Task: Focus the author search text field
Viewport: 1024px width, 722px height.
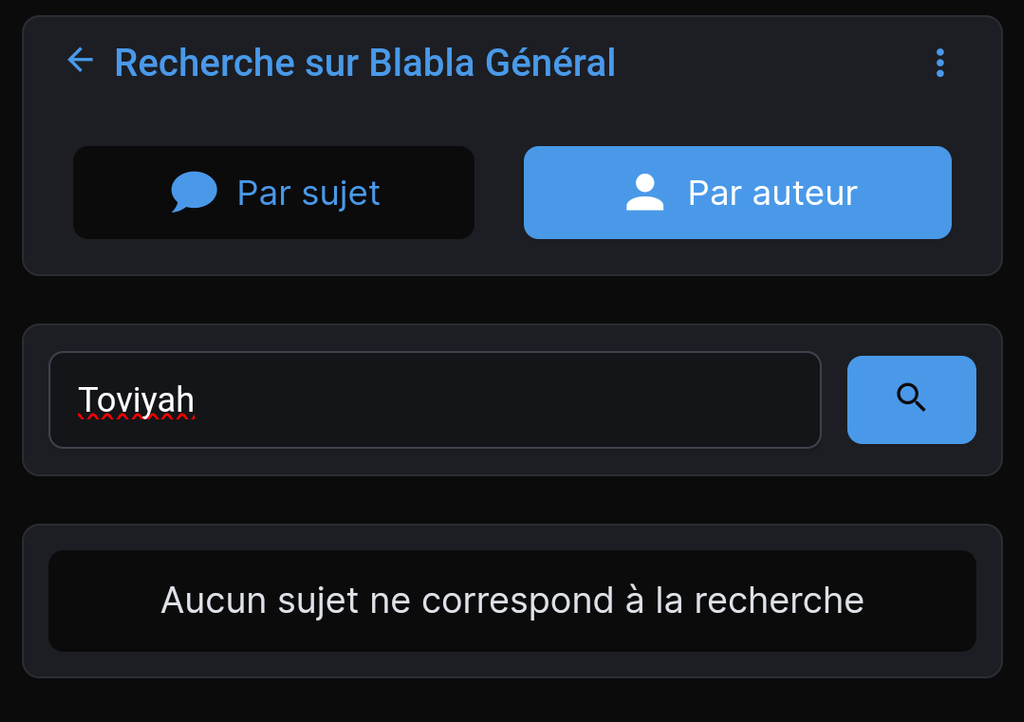Action: point(434,400)
